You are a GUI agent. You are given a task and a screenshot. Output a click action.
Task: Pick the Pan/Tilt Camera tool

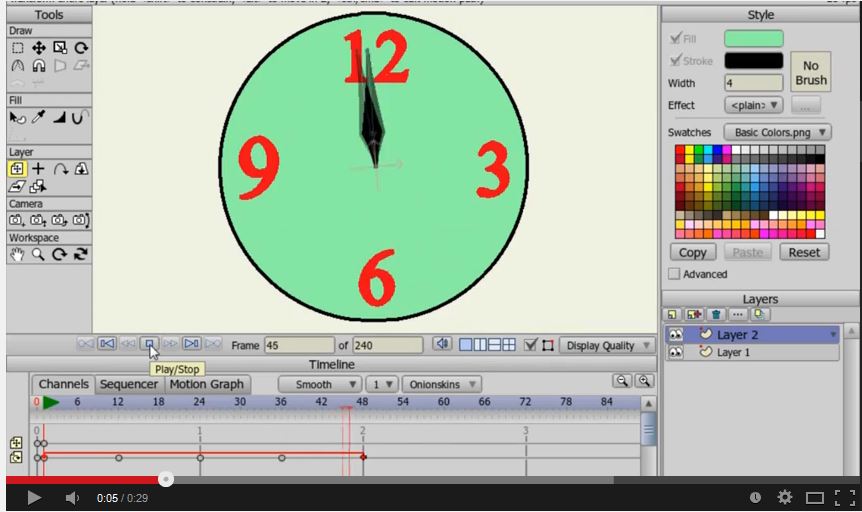click(x=81, y=221)
